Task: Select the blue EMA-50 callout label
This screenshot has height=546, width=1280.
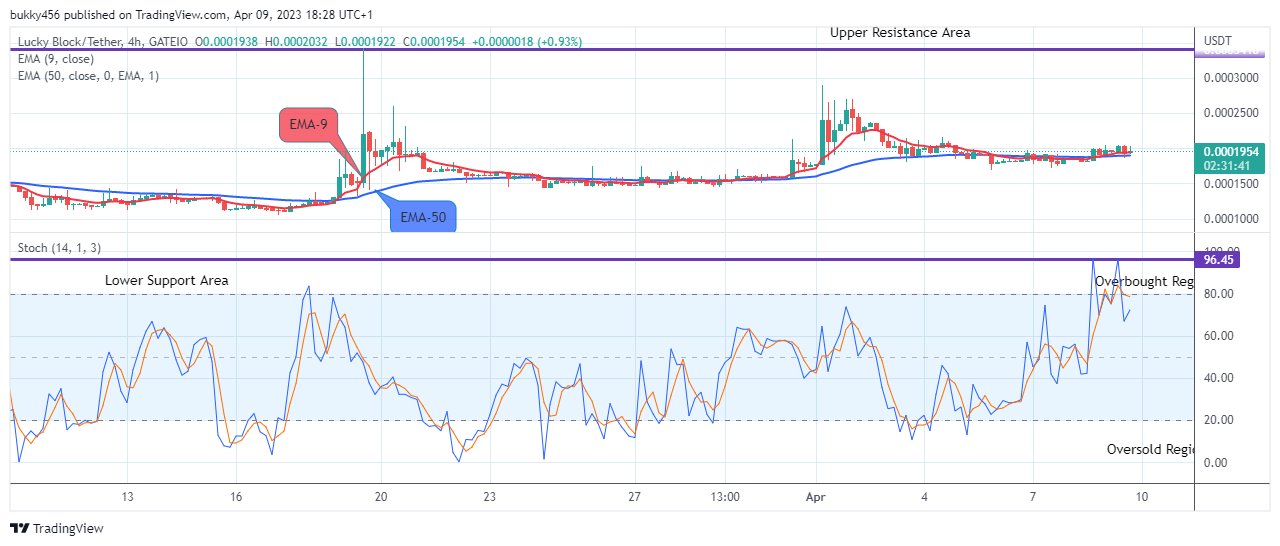Action: pyautogui.click(x=422, y=216)
